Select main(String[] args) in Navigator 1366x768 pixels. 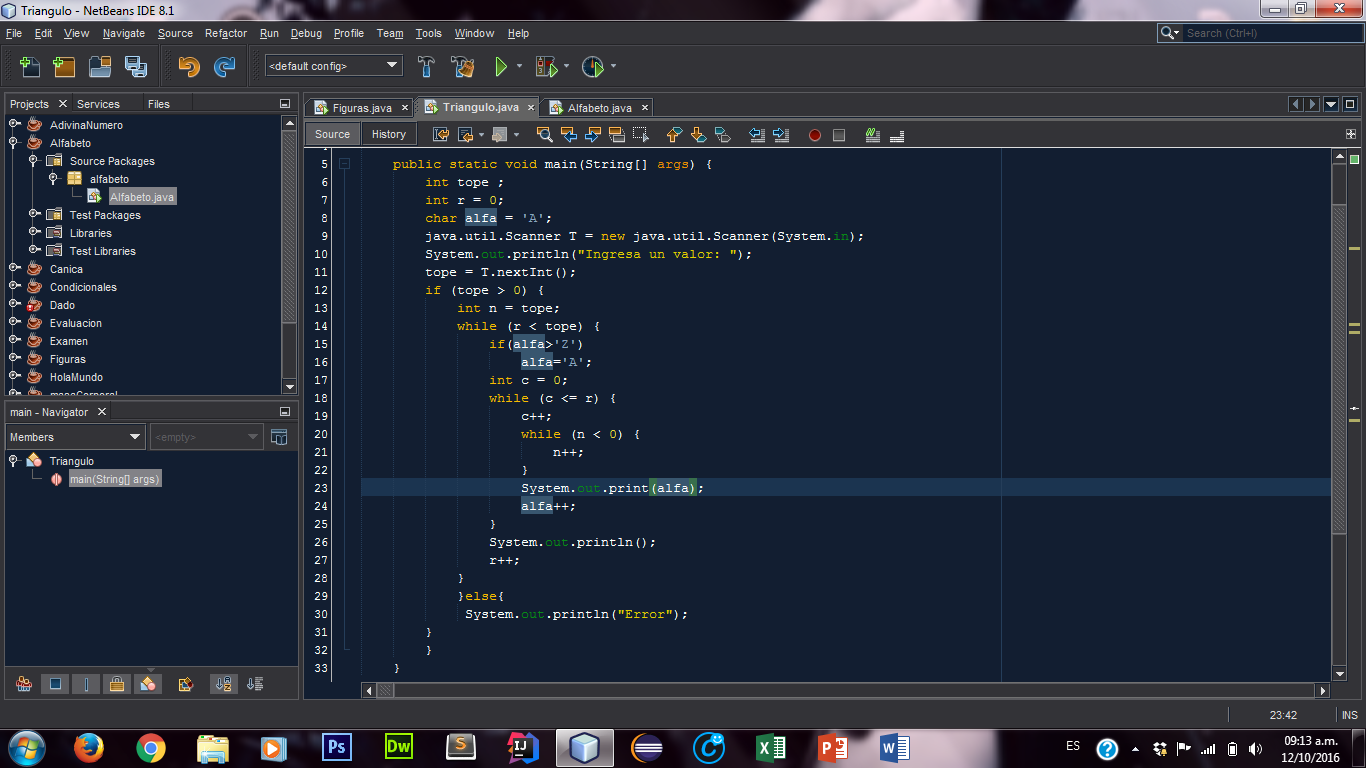click(114, 479)
